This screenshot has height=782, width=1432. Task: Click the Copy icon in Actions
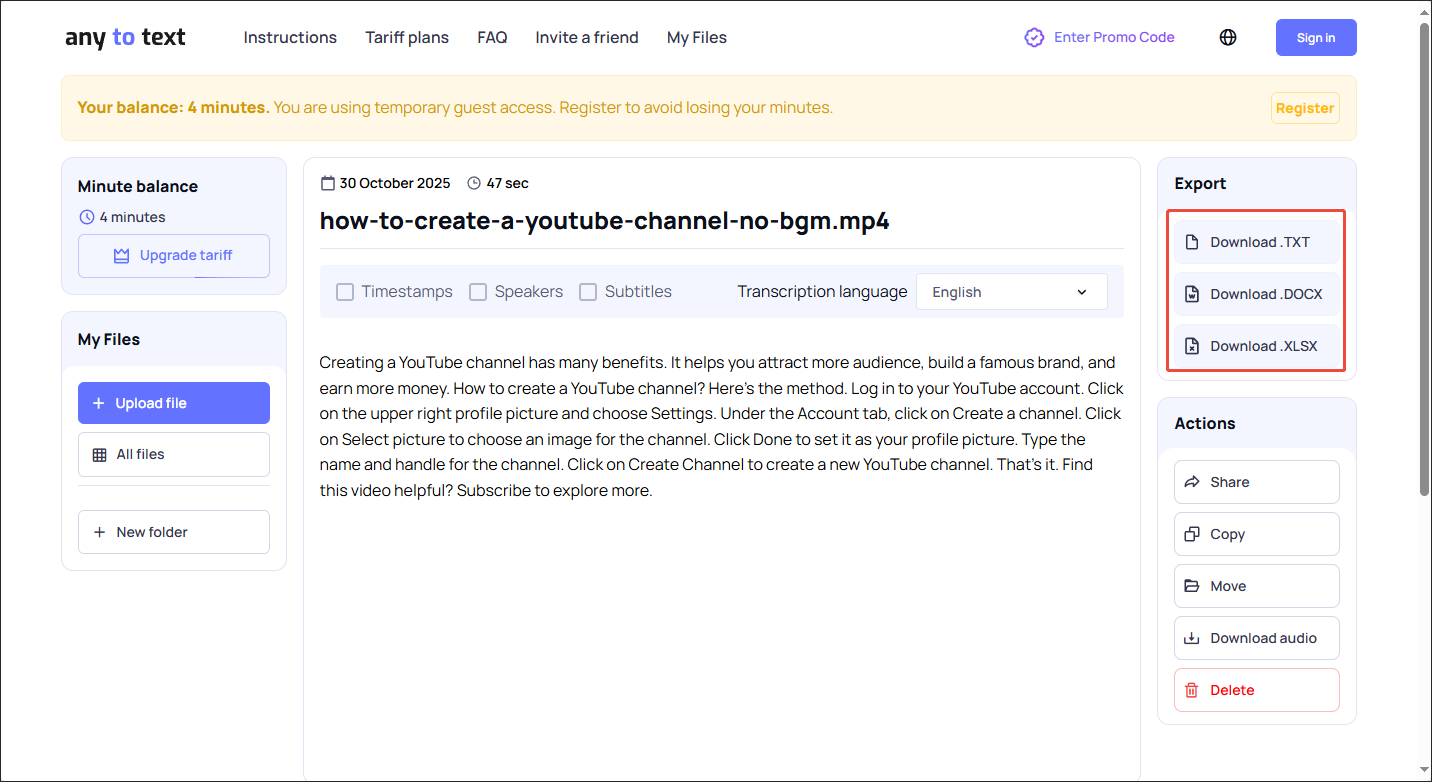1191,534
